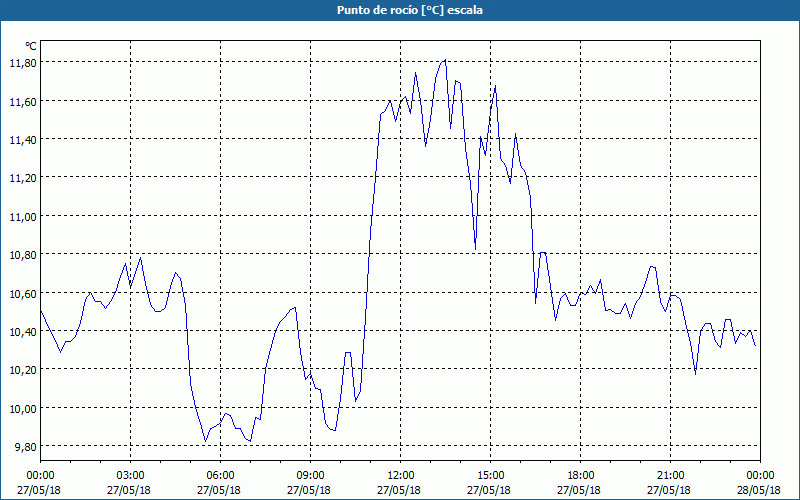
Task: Click the 11,00 y-axis value
Action: (23, 216)
